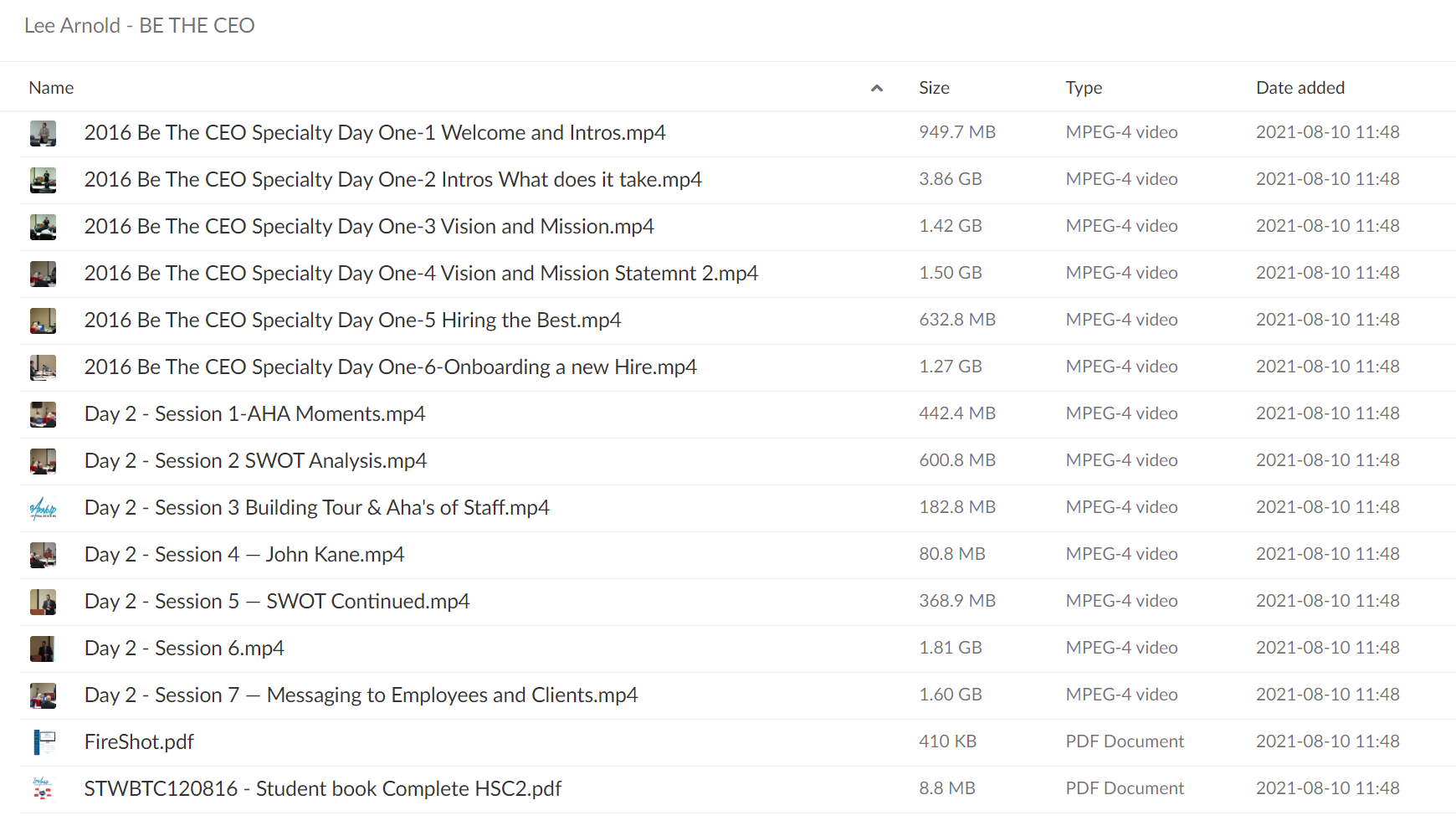Click thumbnail icon of Day 2 Session 6.mp4
This screenshot has height=836, width=1456.
click(x=43, y=649)
